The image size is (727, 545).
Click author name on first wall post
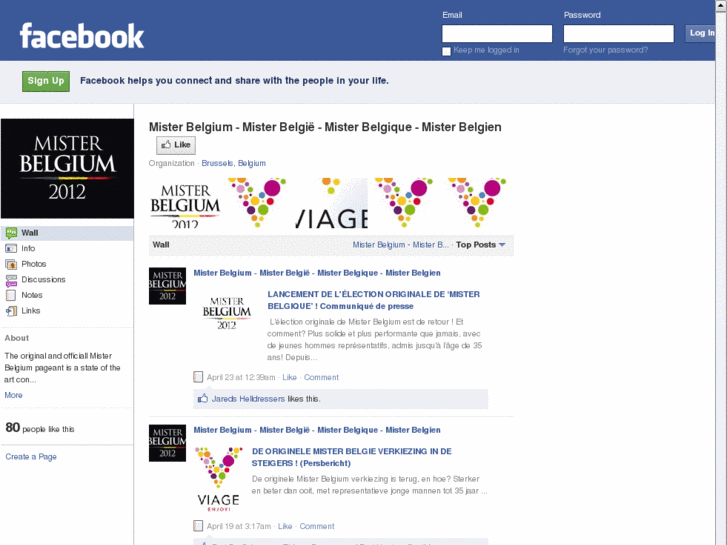(317, 273)
